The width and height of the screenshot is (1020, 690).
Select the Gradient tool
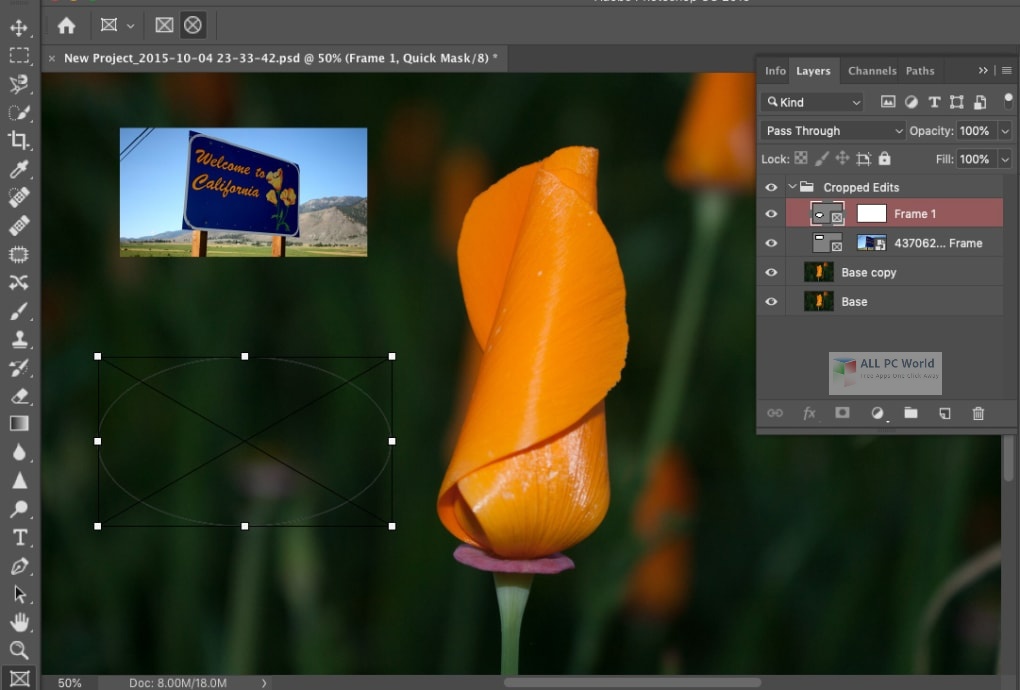(x=19, y=424)
